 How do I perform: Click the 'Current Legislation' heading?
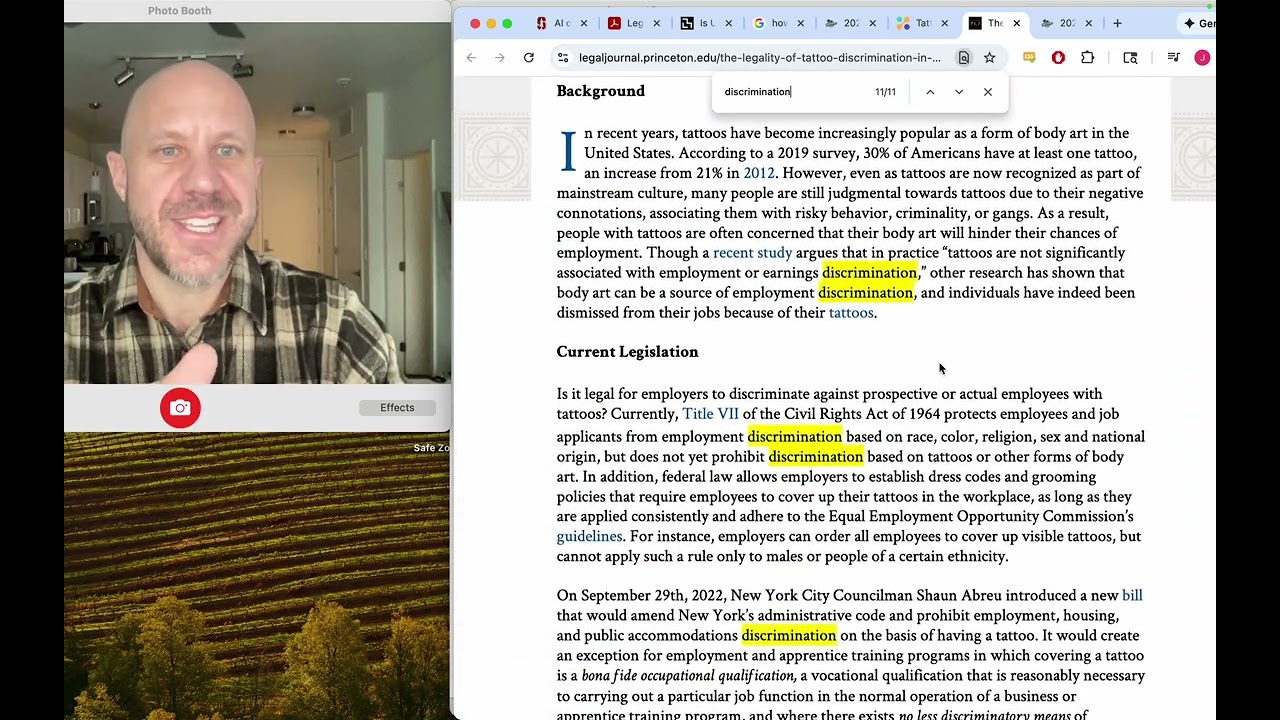627,352
